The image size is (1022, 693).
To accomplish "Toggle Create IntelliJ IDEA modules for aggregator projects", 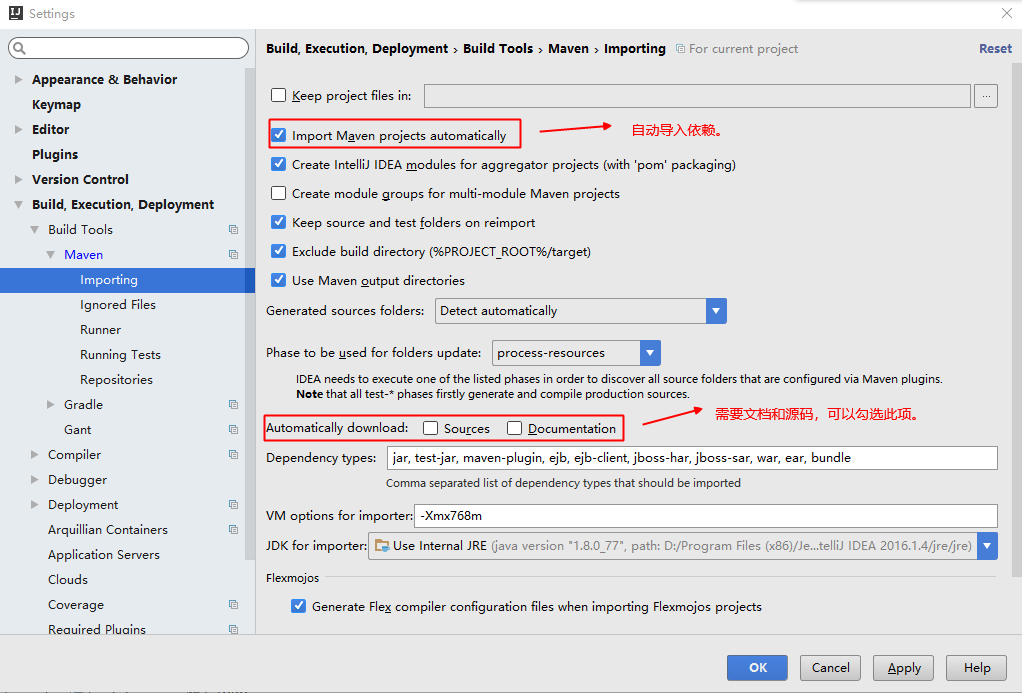I will coord(278,164).
